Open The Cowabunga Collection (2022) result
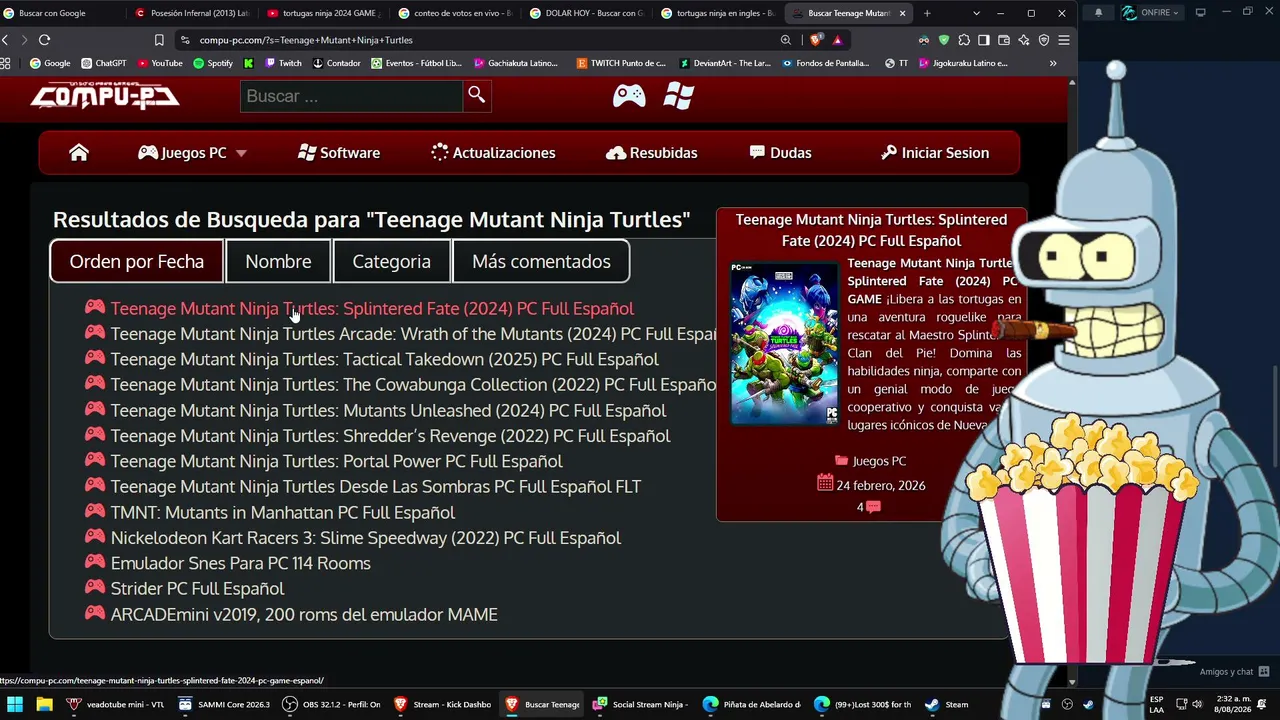The height and width of the screenshot is (720, 1280). click(x=414, y=385)
